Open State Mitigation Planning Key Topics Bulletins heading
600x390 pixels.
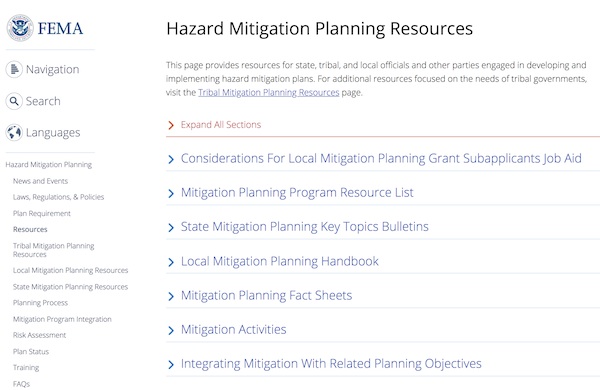click(305, 227)
